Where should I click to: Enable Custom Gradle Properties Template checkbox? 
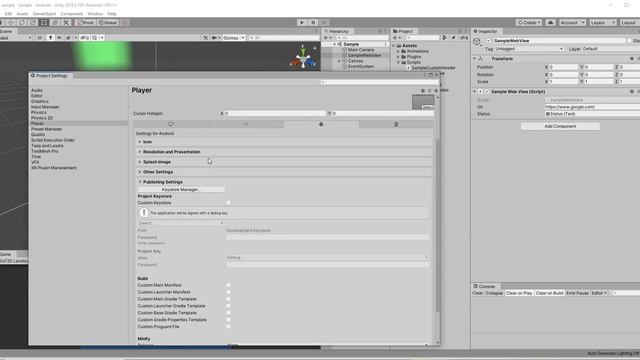pos(229,320)
